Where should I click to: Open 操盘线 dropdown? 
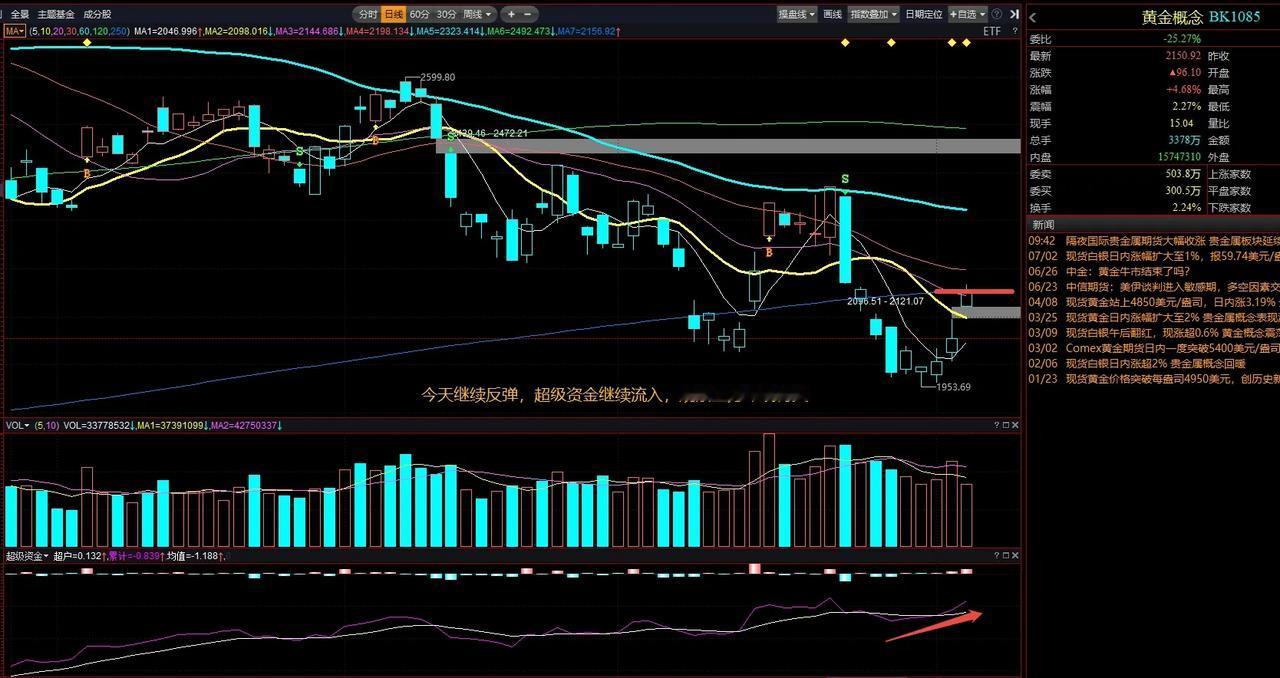(796, 14)
